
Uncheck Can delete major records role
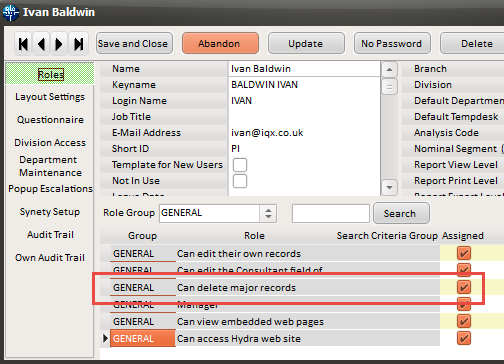click(464, 287)
